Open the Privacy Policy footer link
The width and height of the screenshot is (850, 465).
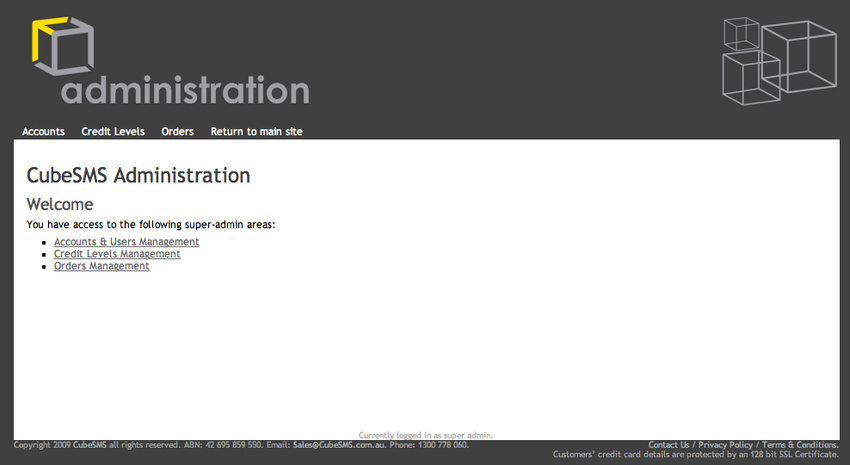point(725,445)
